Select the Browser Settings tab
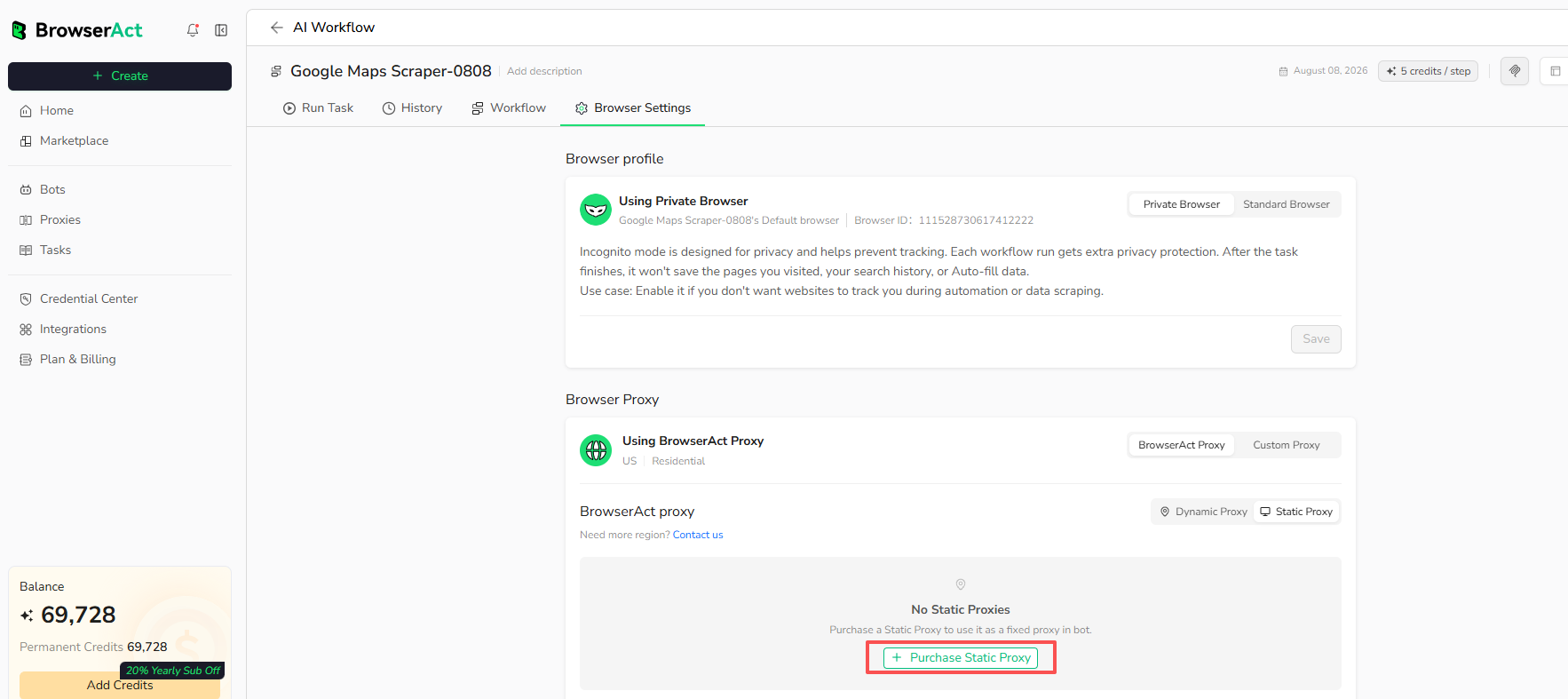The height and width of the screenshot is (699, 1568). pos(633,107)
